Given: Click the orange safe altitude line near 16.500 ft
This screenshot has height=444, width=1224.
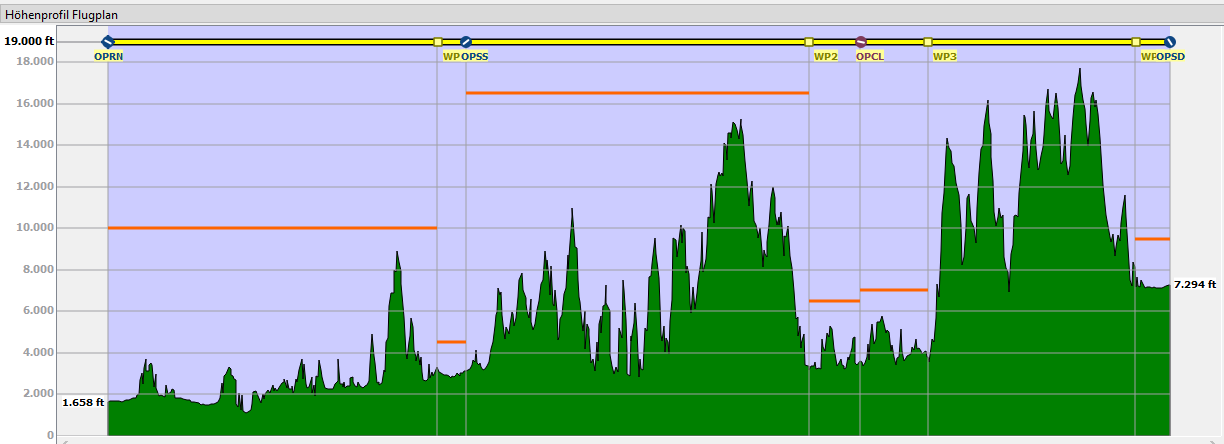Looking at the screenshot, I should (637, 93).
